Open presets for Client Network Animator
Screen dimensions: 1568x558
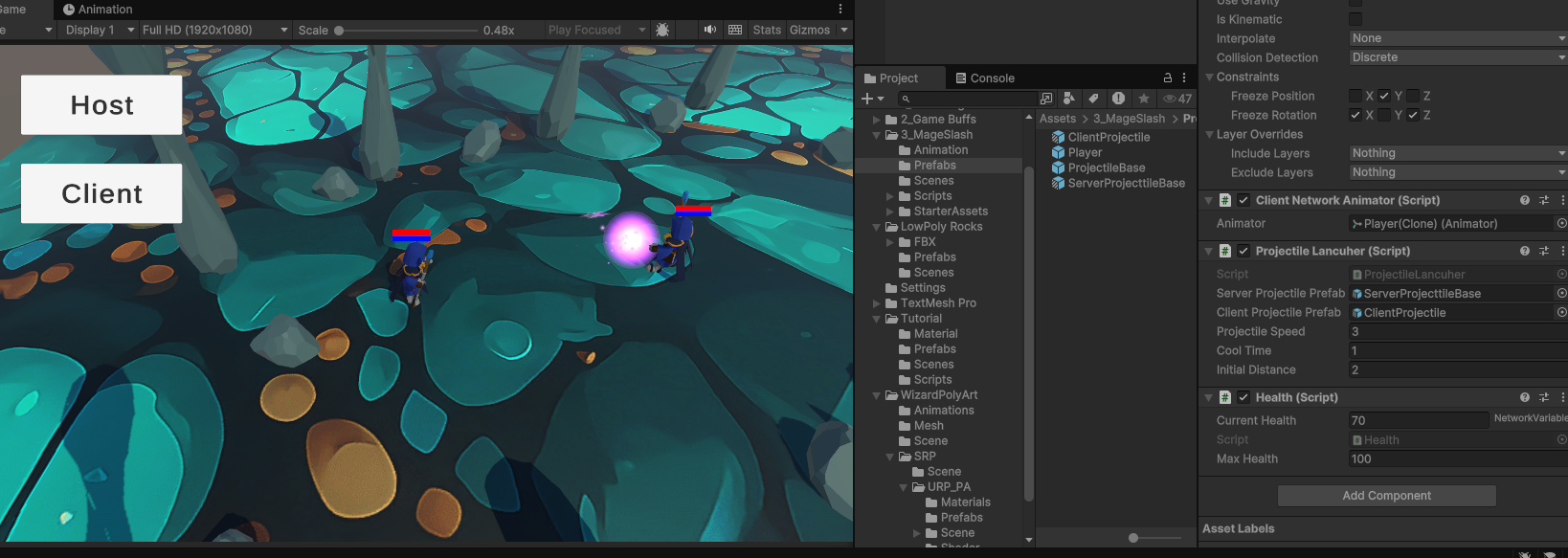click(1544, 200)
